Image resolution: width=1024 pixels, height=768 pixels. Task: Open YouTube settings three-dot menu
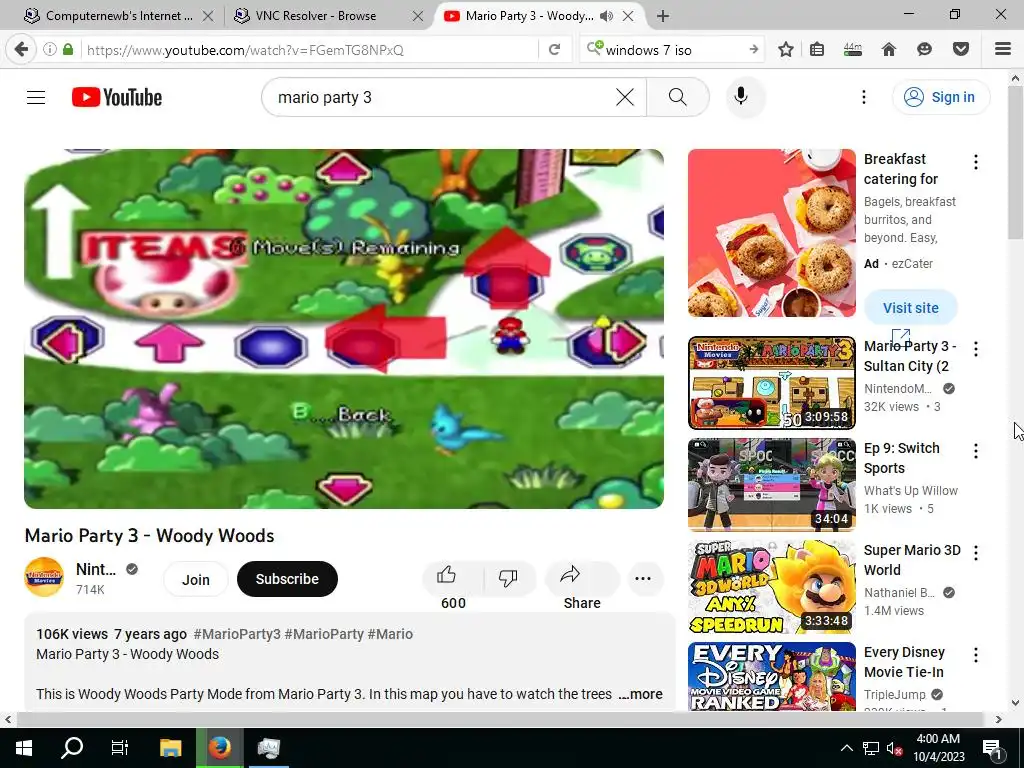(864, 97)
